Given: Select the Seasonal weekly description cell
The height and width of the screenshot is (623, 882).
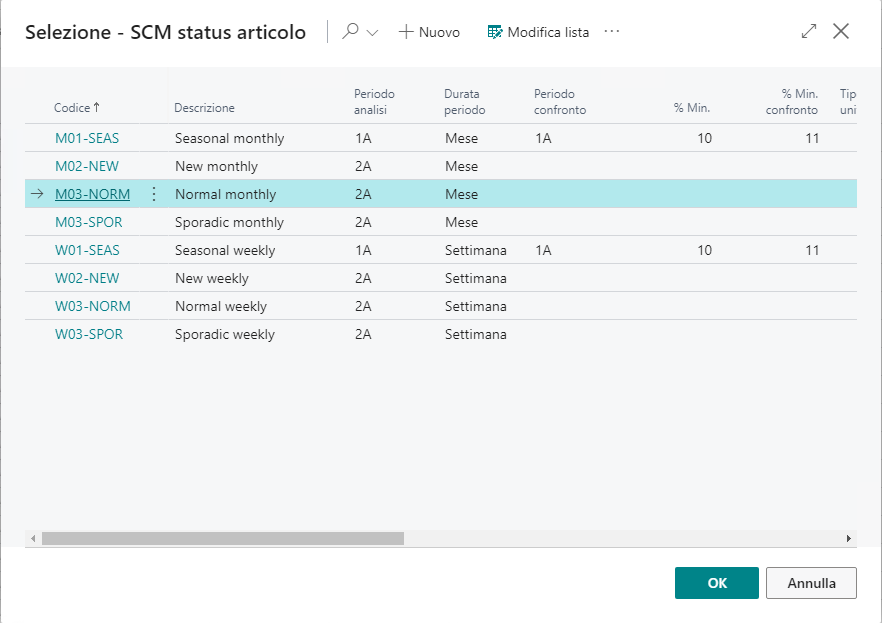Looking at the screenshot, I should coord(225,250).
